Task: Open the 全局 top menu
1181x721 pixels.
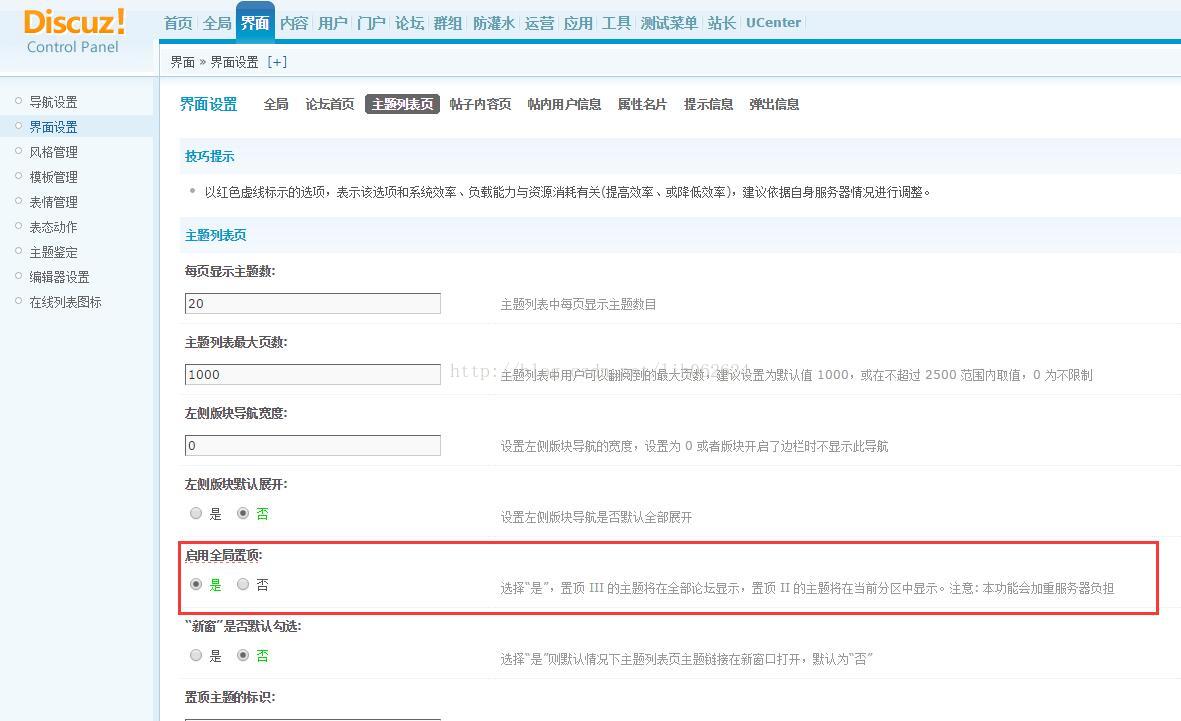Action: coord(217,23)
